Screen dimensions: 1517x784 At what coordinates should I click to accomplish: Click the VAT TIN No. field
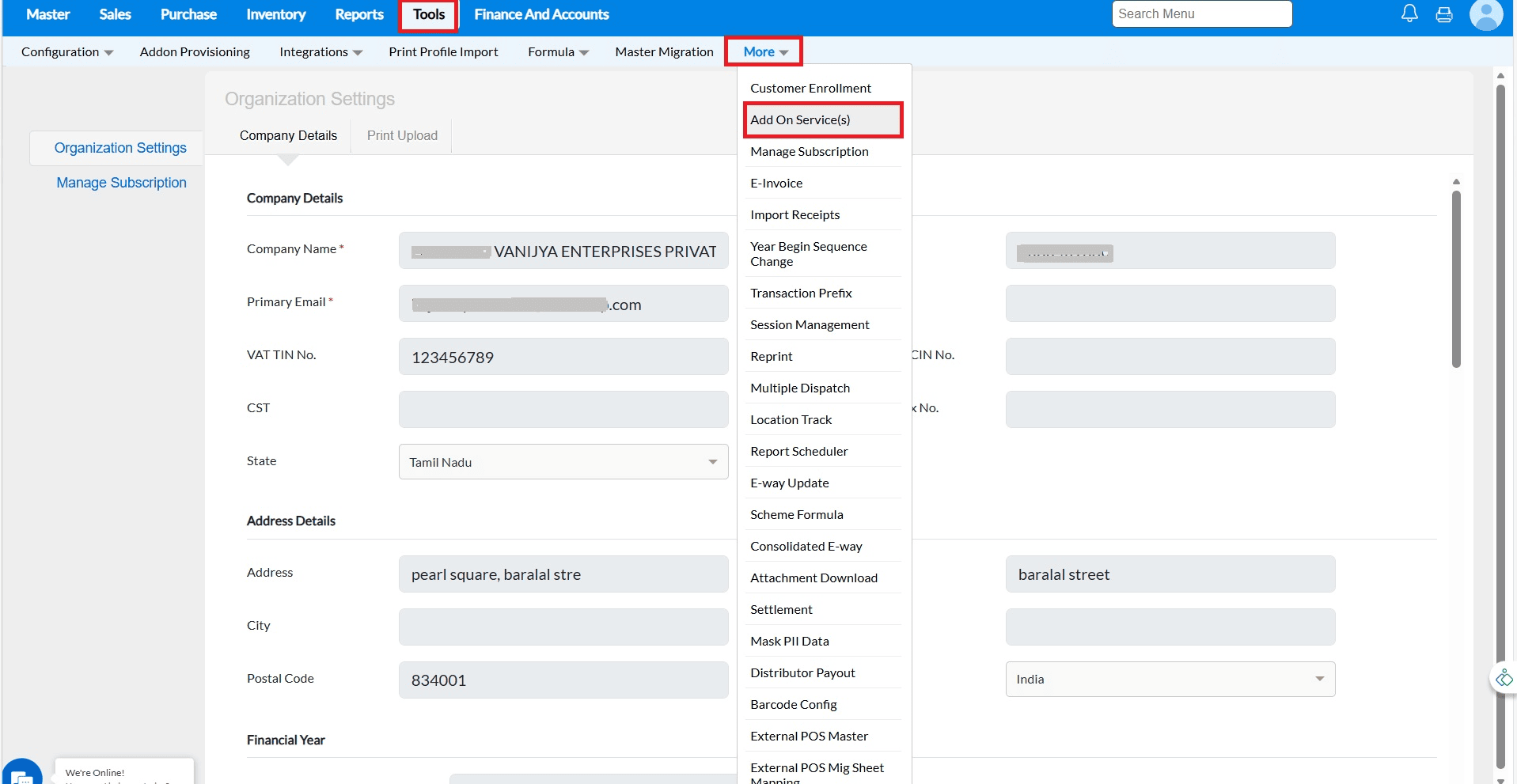click(x=563, y=358)
